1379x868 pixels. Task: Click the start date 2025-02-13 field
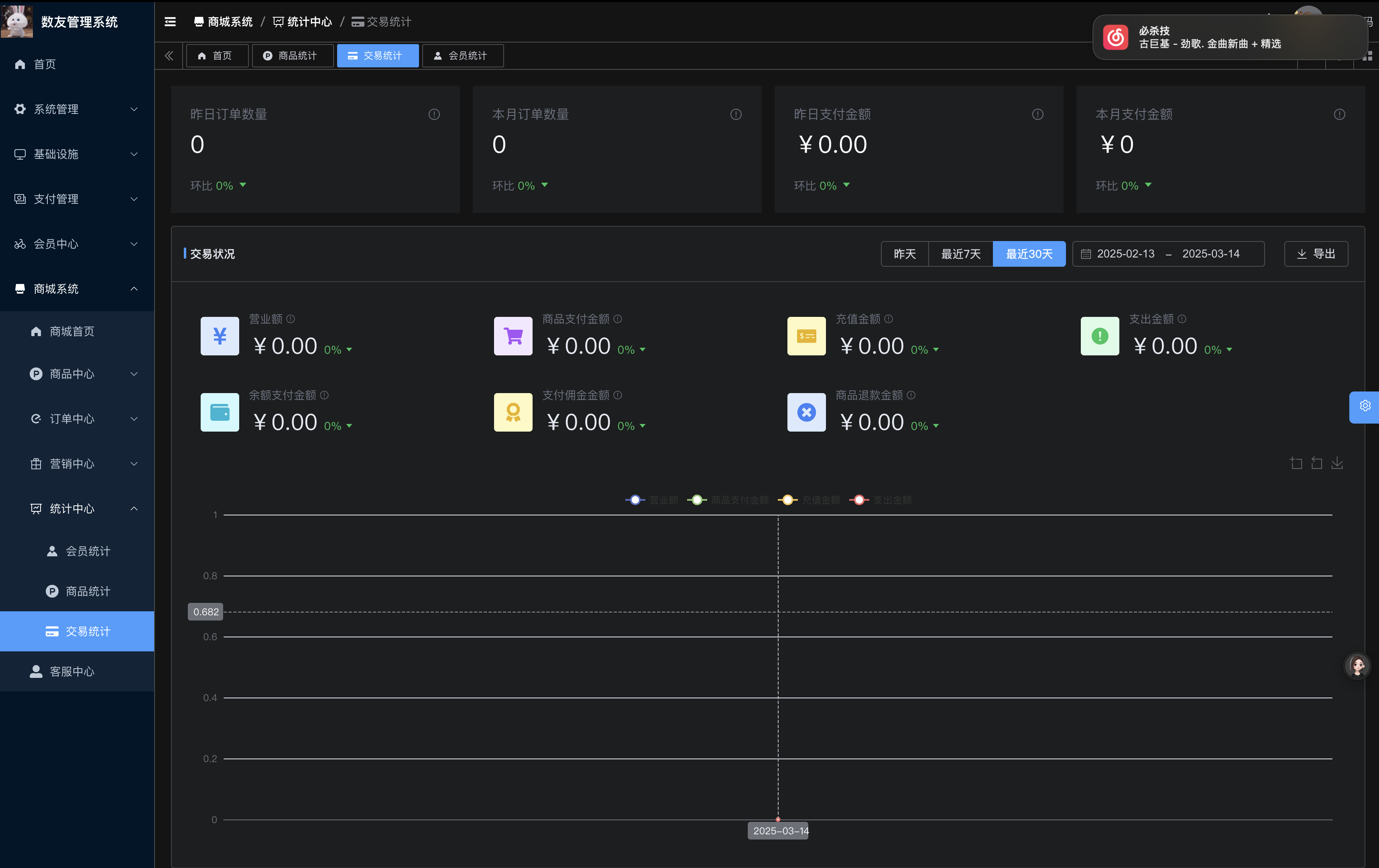(1125, 254)
